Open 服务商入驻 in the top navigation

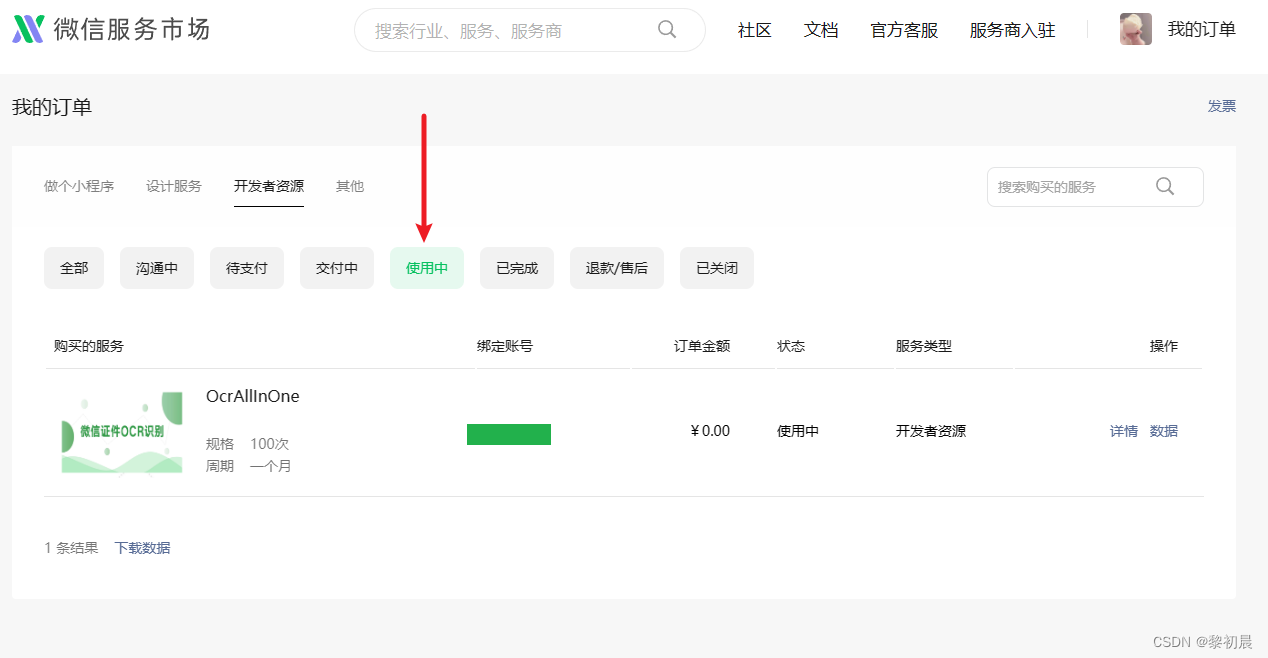[x=1012, y=30]
